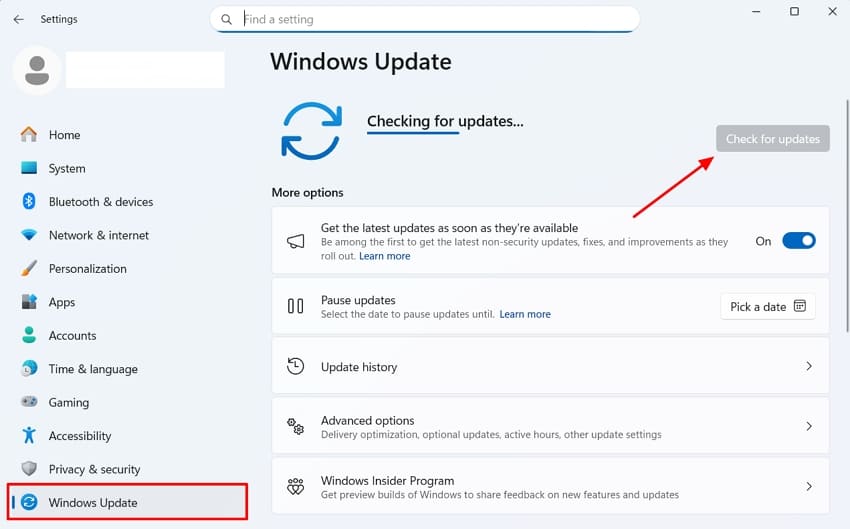Click the Accessibility figure icon
This screenshot has height=529, width=850.
29,435
